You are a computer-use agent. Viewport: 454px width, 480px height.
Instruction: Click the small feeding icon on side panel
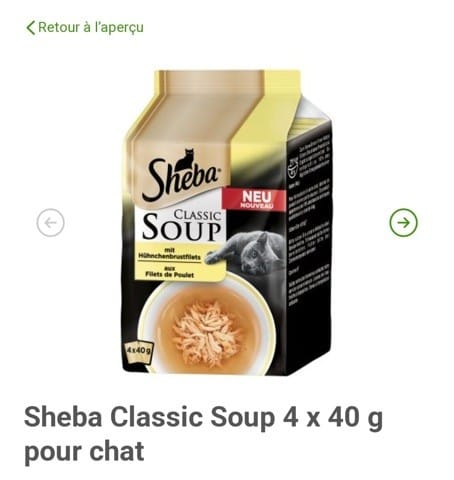point(293,167)
